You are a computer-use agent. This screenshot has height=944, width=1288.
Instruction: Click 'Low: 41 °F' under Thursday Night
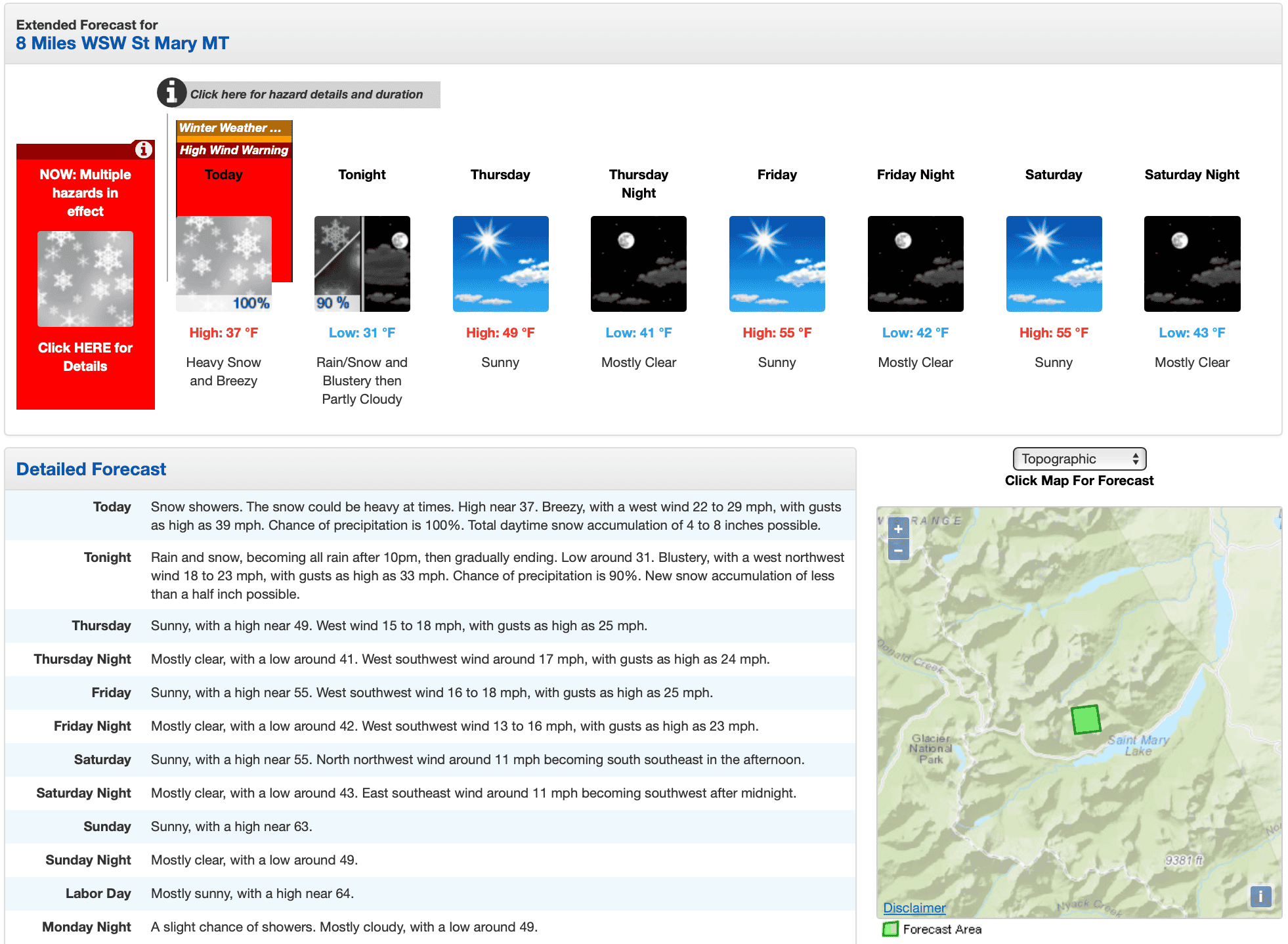click(x=639, y=333)
